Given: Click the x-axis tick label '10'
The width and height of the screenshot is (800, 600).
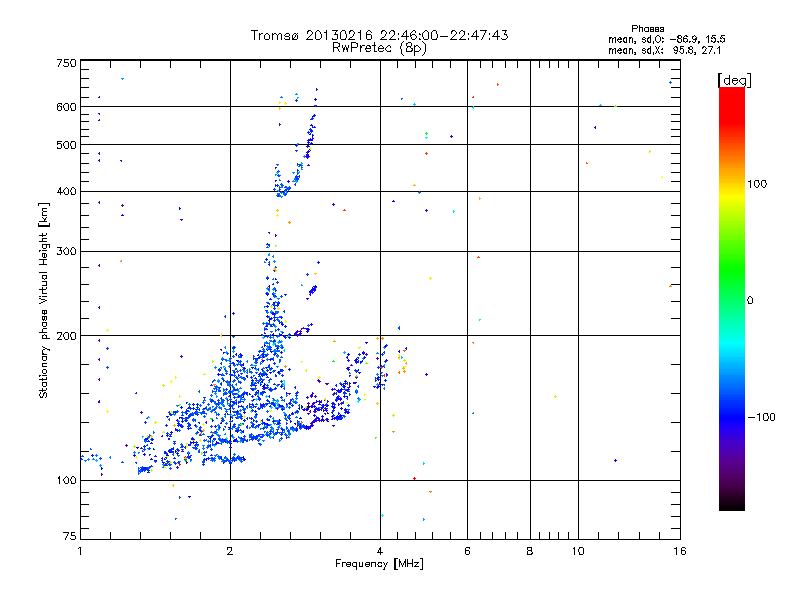Looking at the screenshot, I should point(578,551).
